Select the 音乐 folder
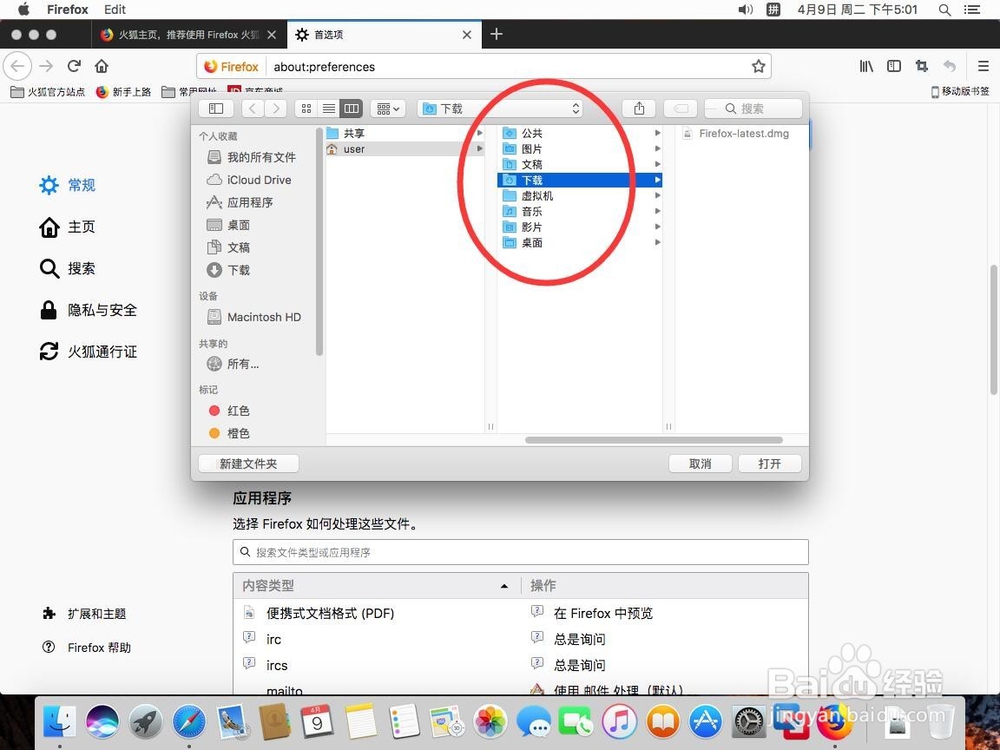The width and height of the screenshot is (1000, 750). click(580, 211)
